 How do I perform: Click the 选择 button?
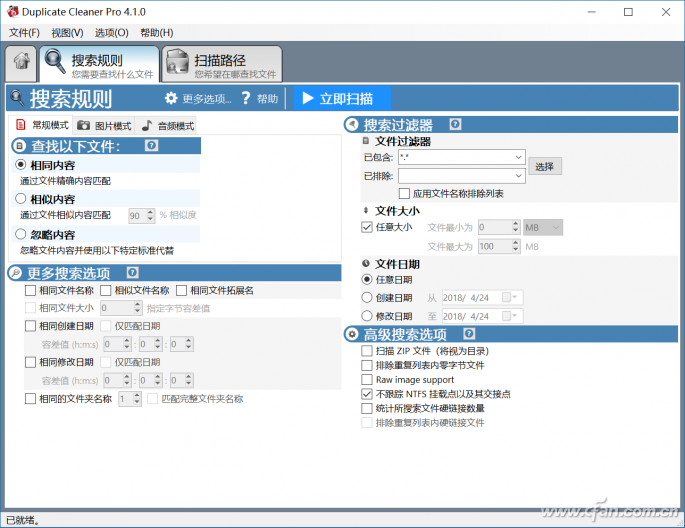[544, 166]
